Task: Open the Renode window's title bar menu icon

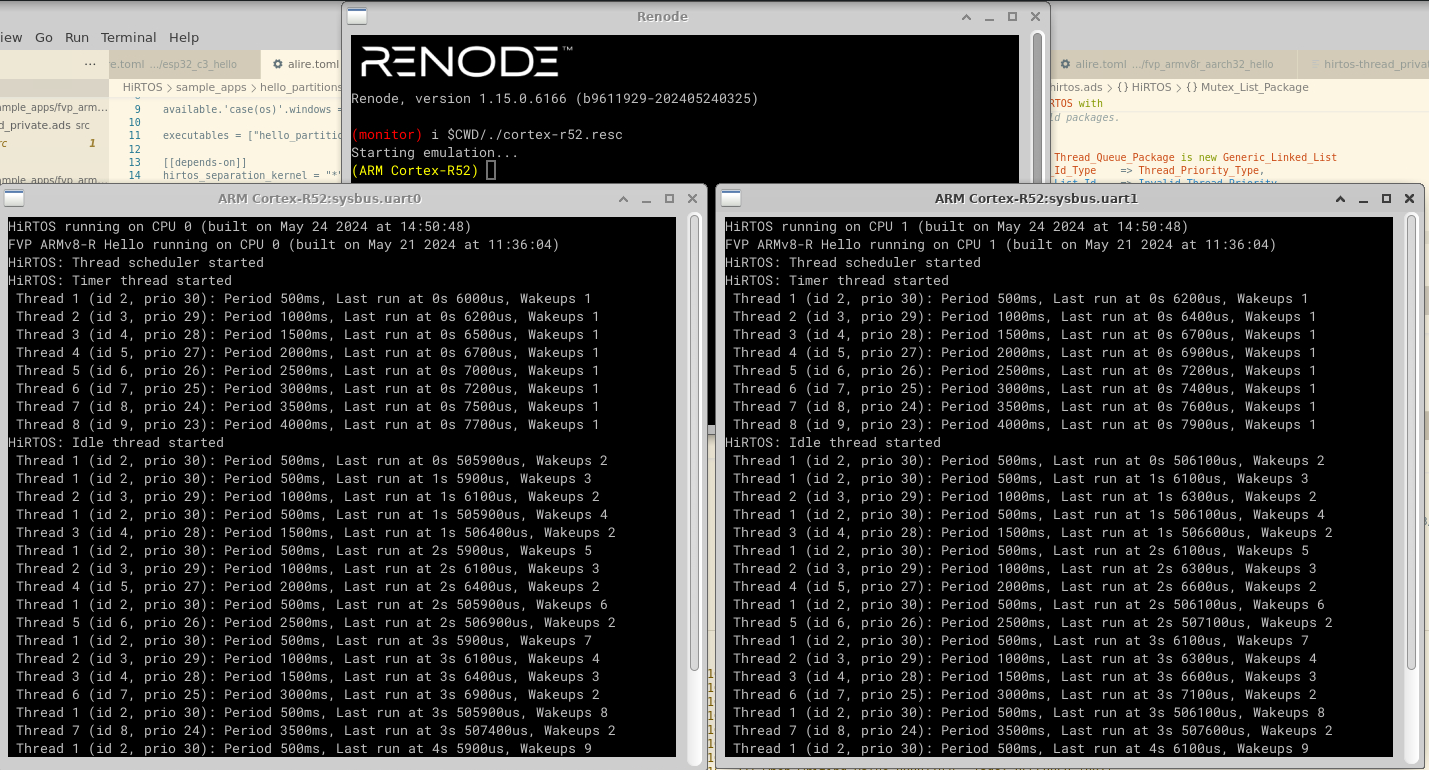Action: (356, 16)
